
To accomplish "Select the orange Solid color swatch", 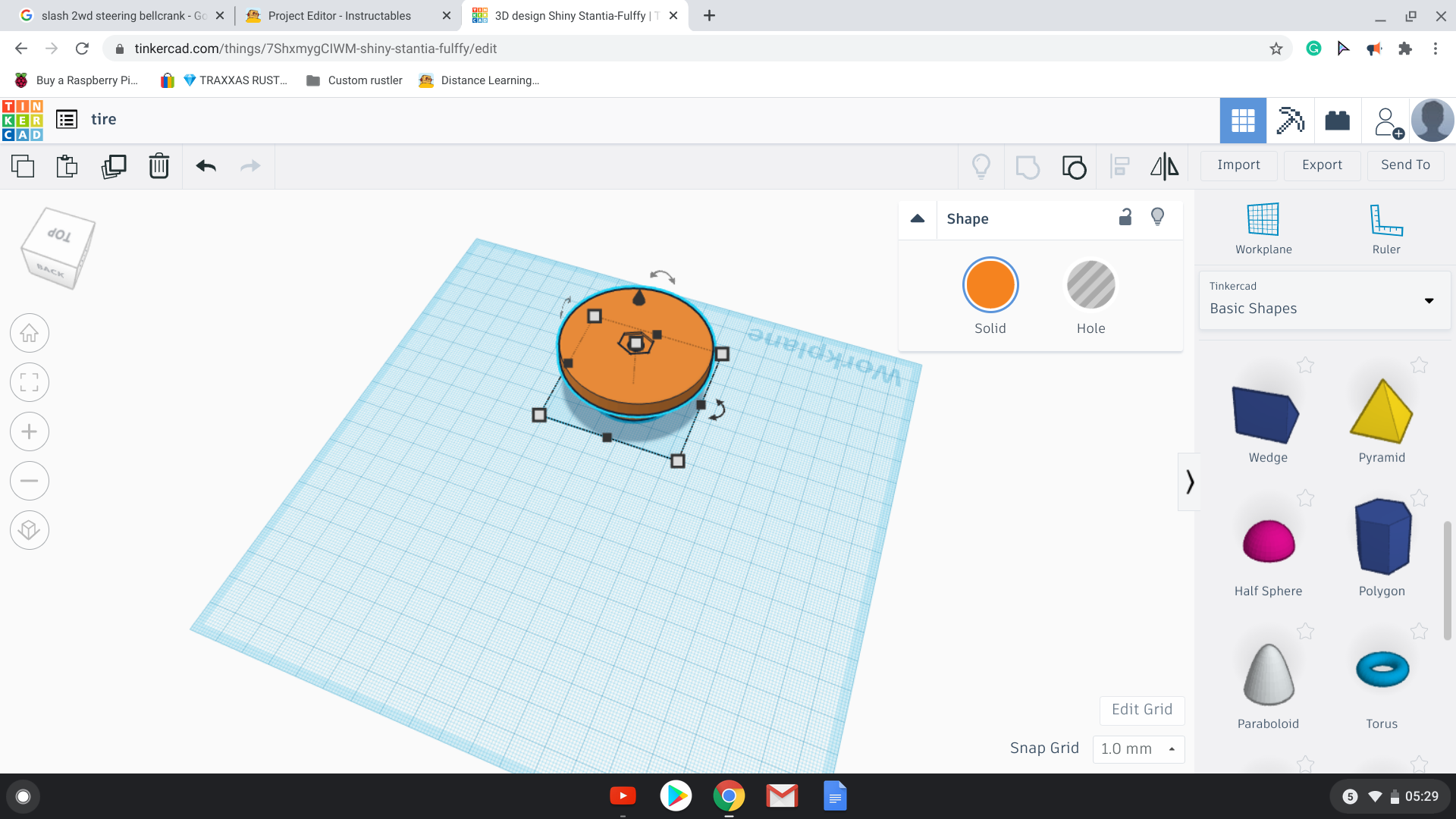I will (990, 284).
